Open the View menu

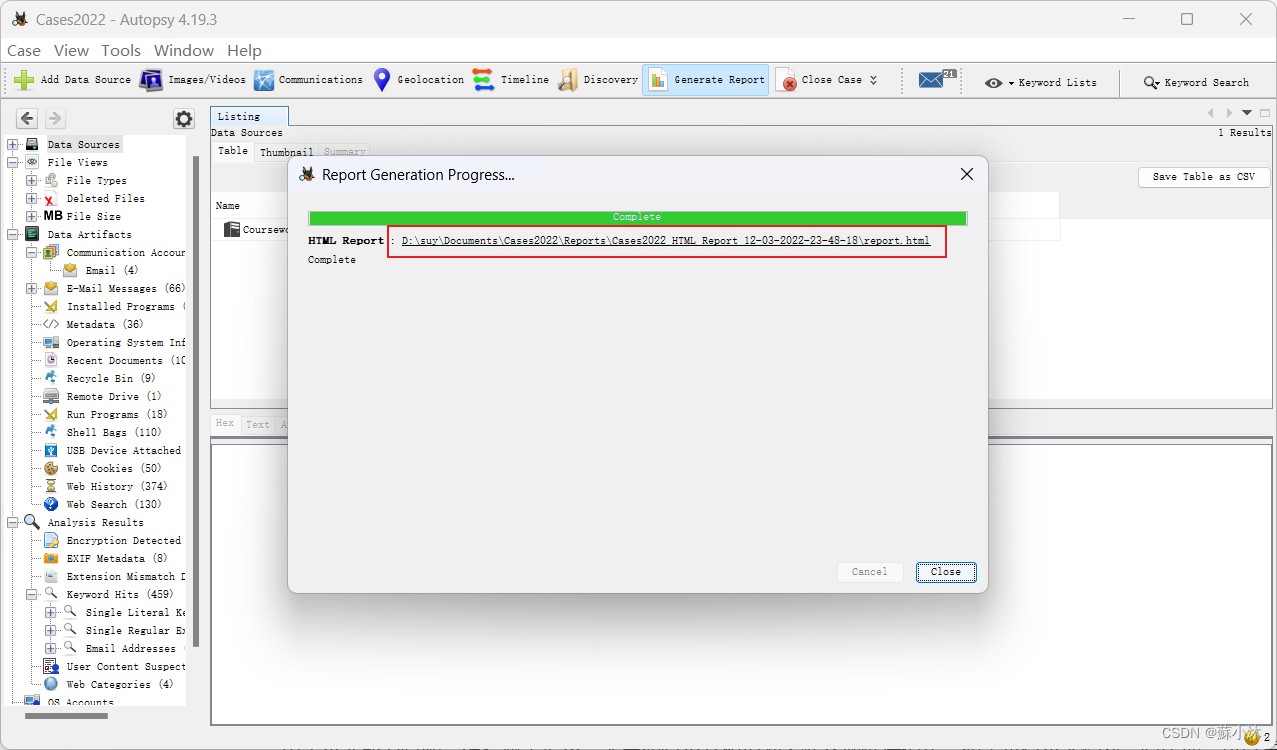tap(71, 50)
